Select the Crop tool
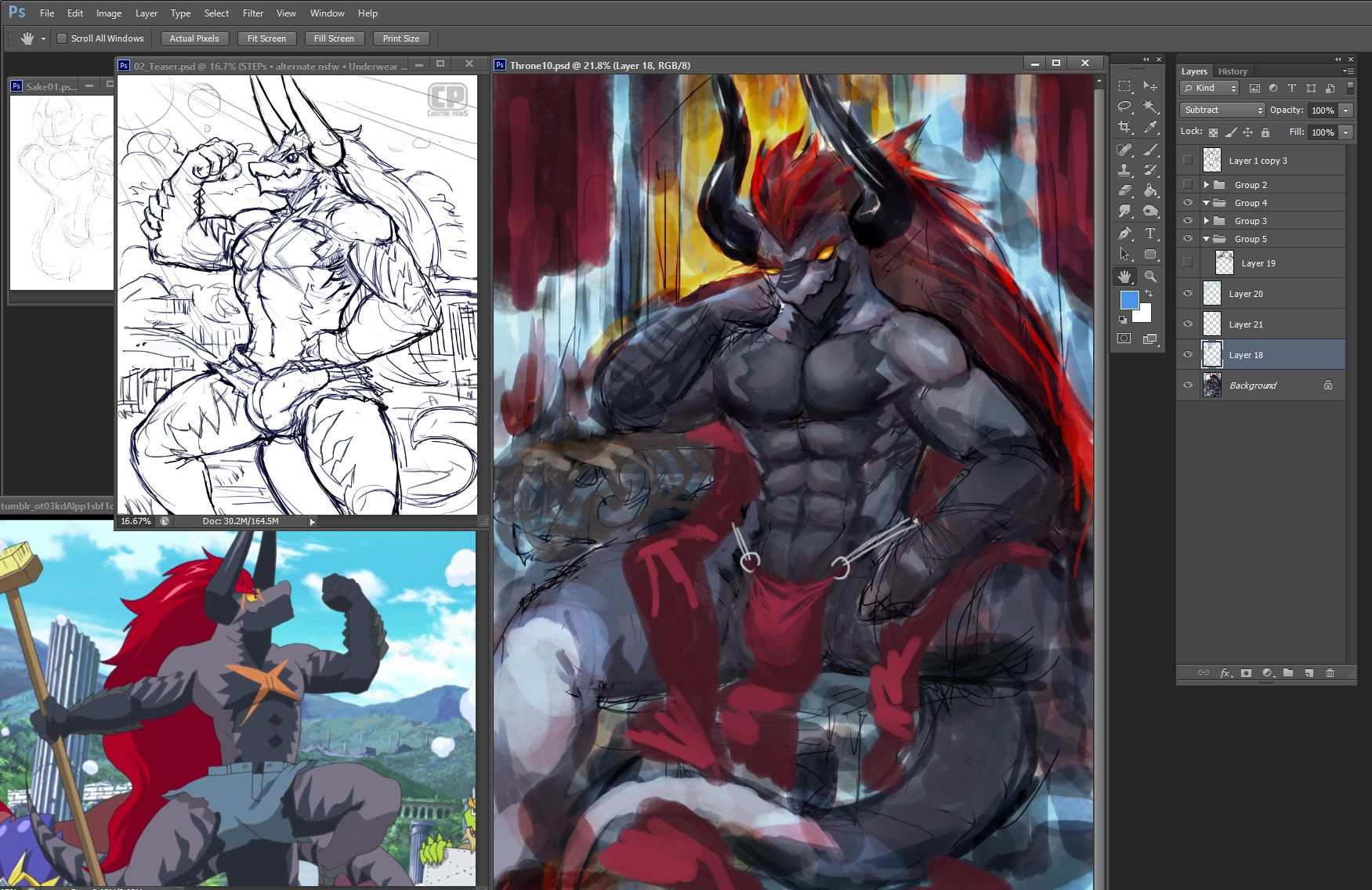 [x=1124, y=127]
